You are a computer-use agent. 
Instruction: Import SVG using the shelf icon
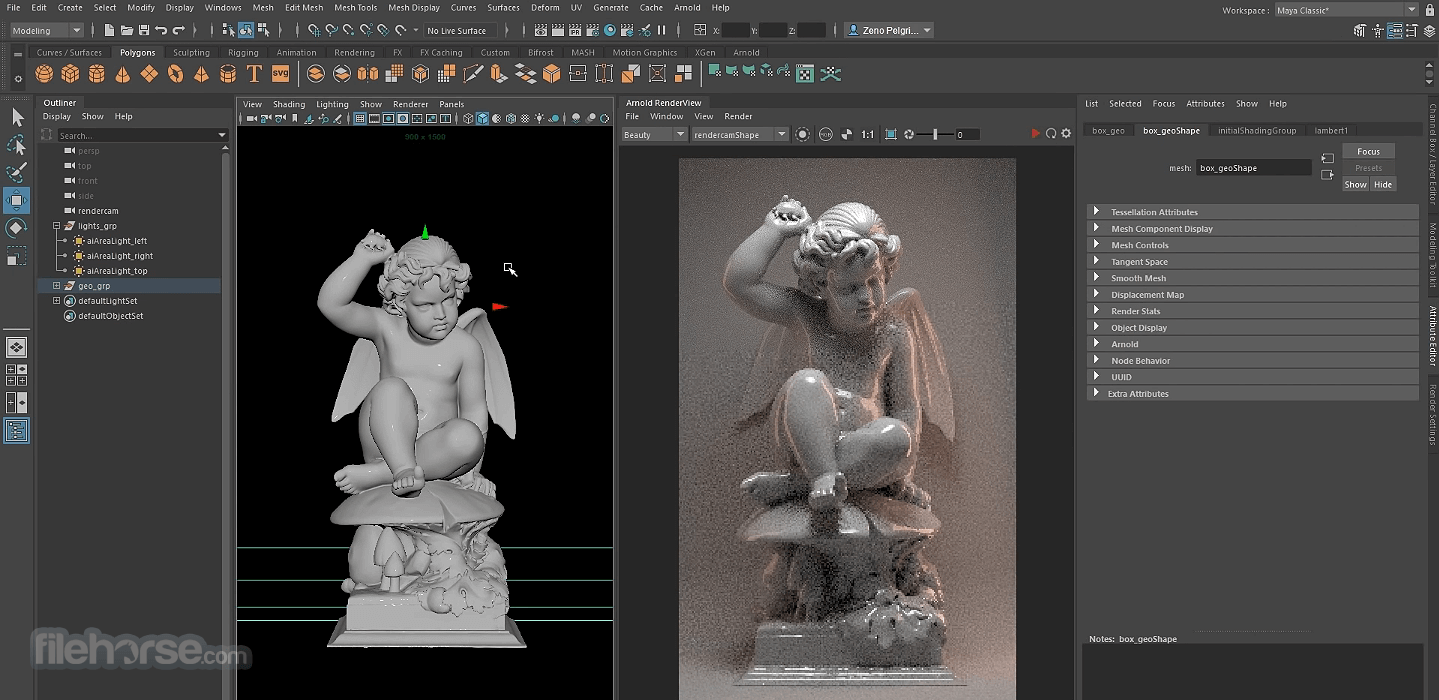tap(280, 73)
